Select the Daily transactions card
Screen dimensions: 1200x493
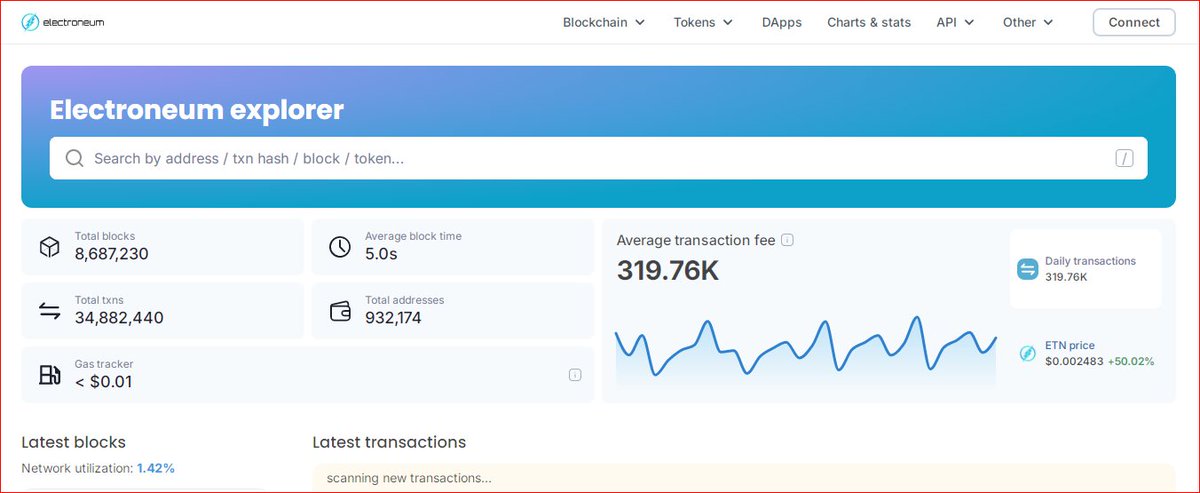[1085, 268]
